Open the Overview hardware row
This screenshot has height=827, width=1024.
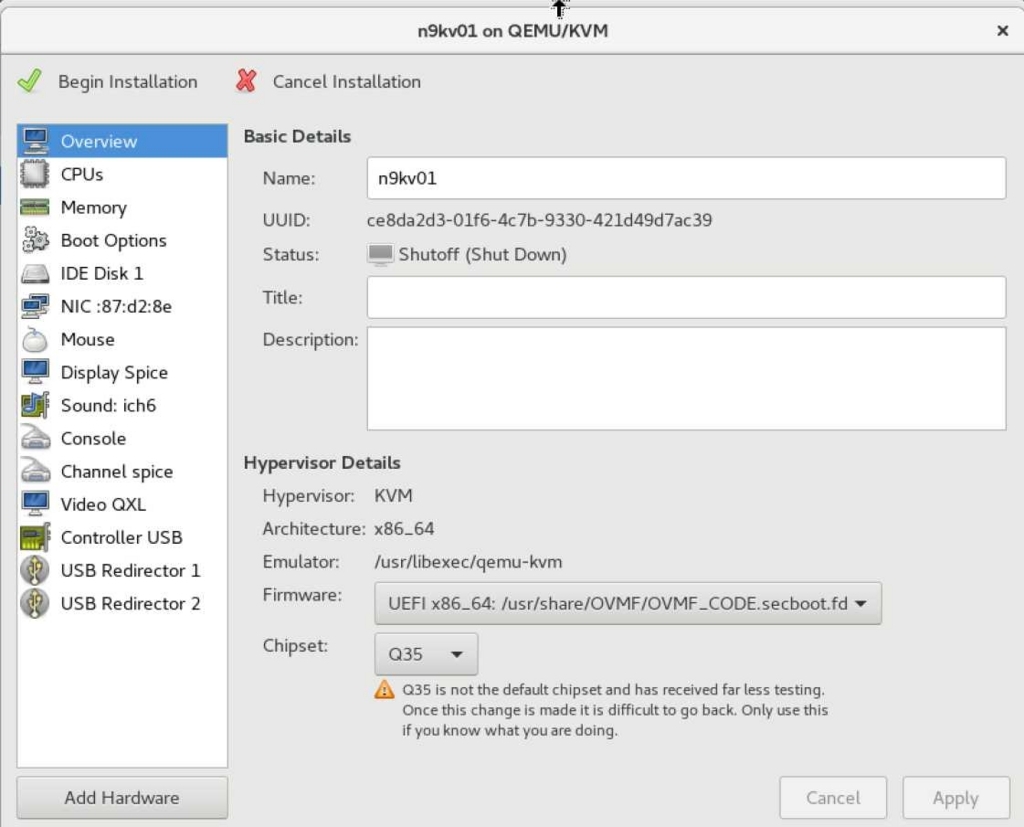pos(122,141)
